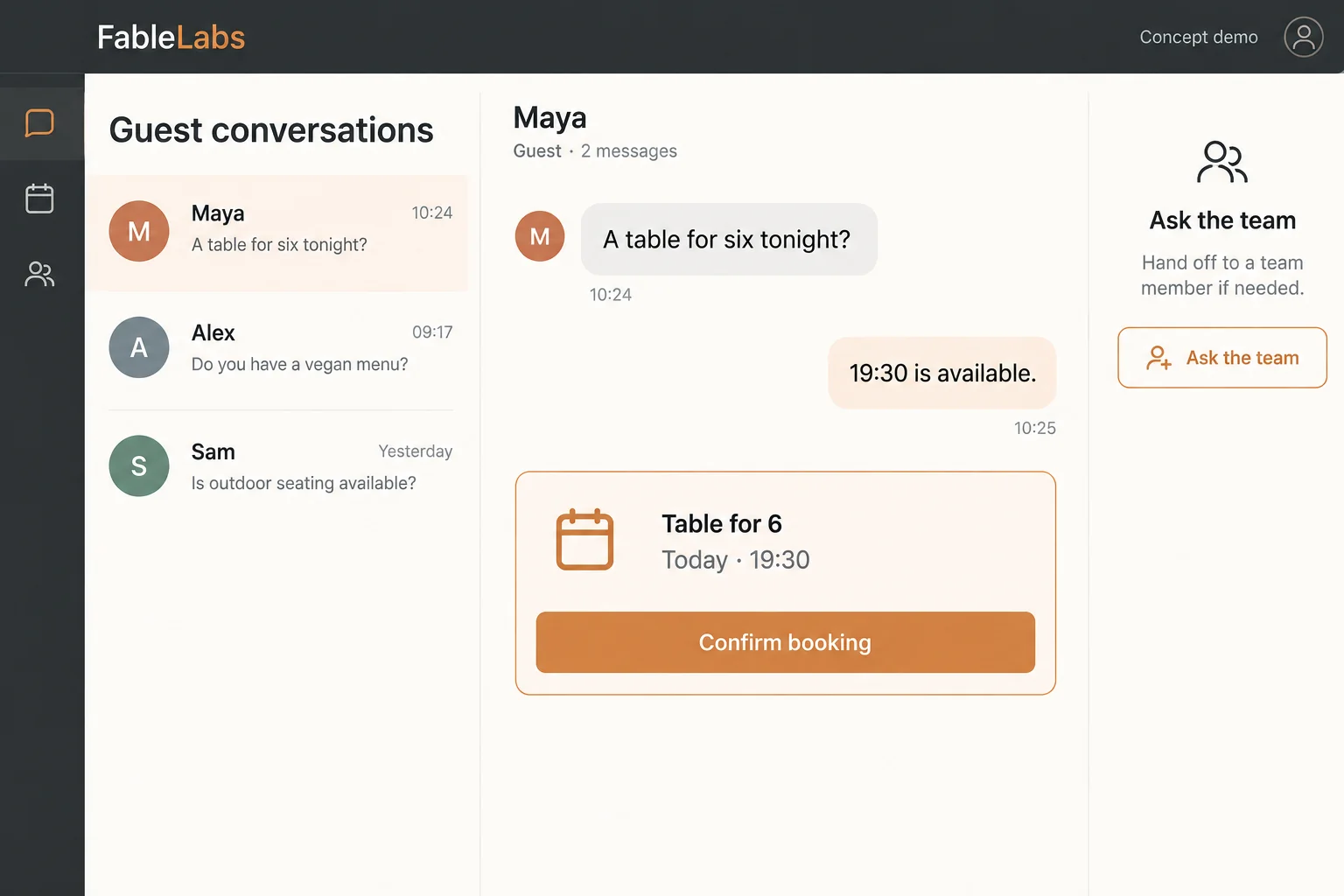Confirm the booking for table of six
The height and width of the screenshot is (896, 1344).
point(785,642)
